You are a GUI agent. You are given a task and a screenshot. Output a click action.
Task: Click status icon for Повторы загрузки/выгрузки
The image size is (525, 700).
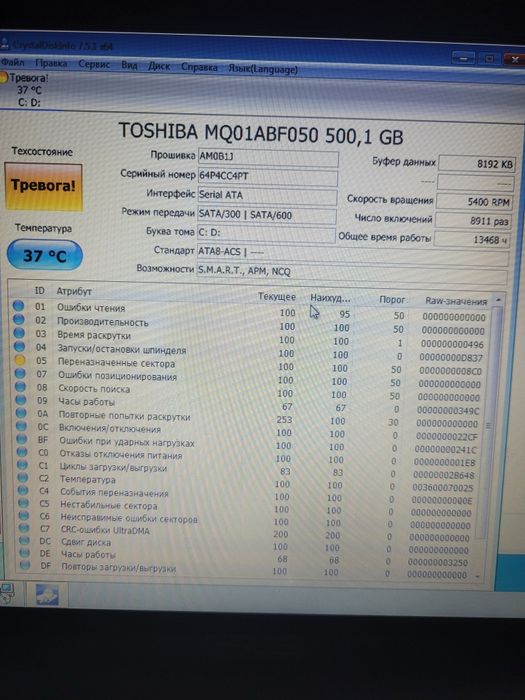point(25,565)
